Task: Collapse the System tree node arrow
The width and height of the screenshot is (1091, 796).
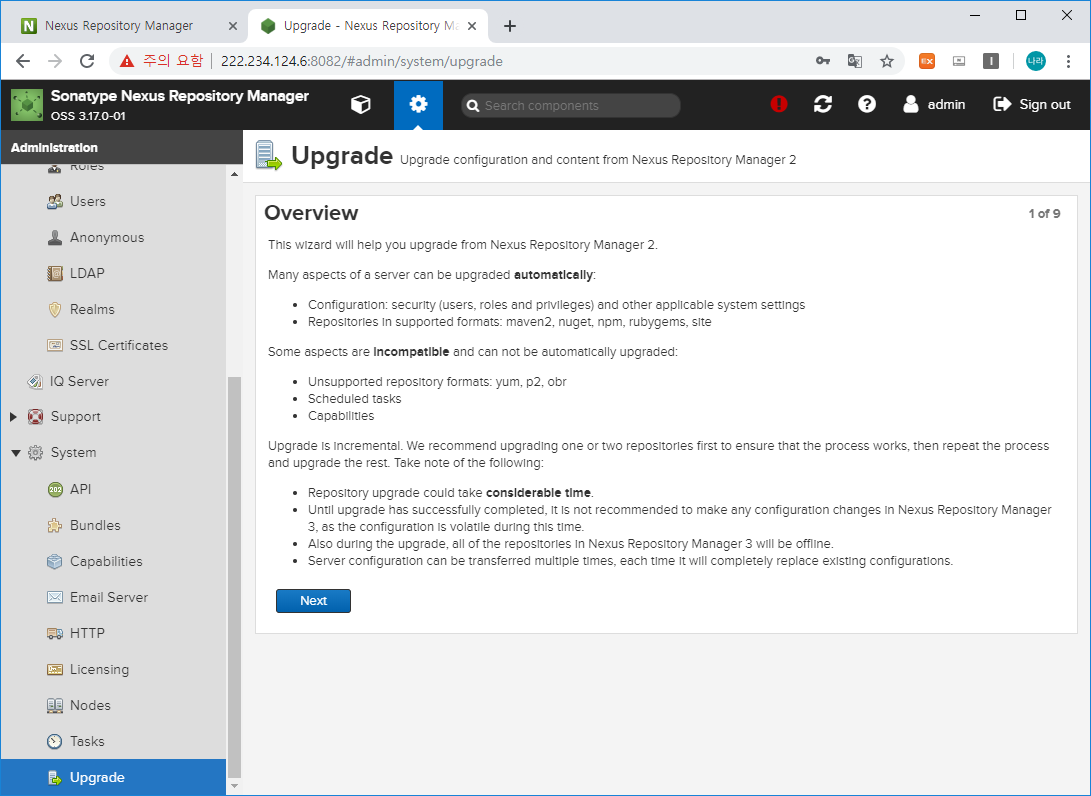Action: tap(15, 453)
